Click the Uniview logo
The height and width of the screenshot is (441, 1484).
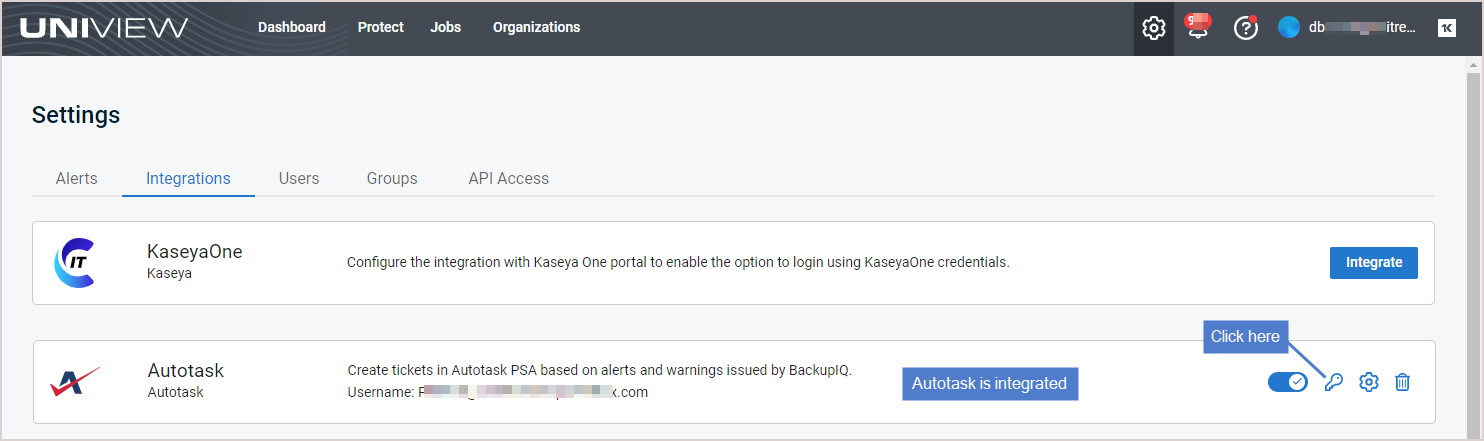(104, 28)
